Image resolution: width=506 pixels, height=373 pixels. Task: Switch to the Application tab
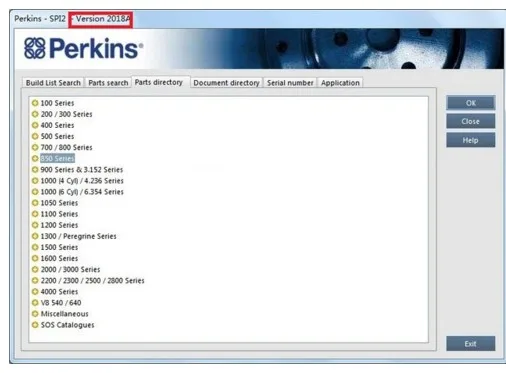coord(340,83)
